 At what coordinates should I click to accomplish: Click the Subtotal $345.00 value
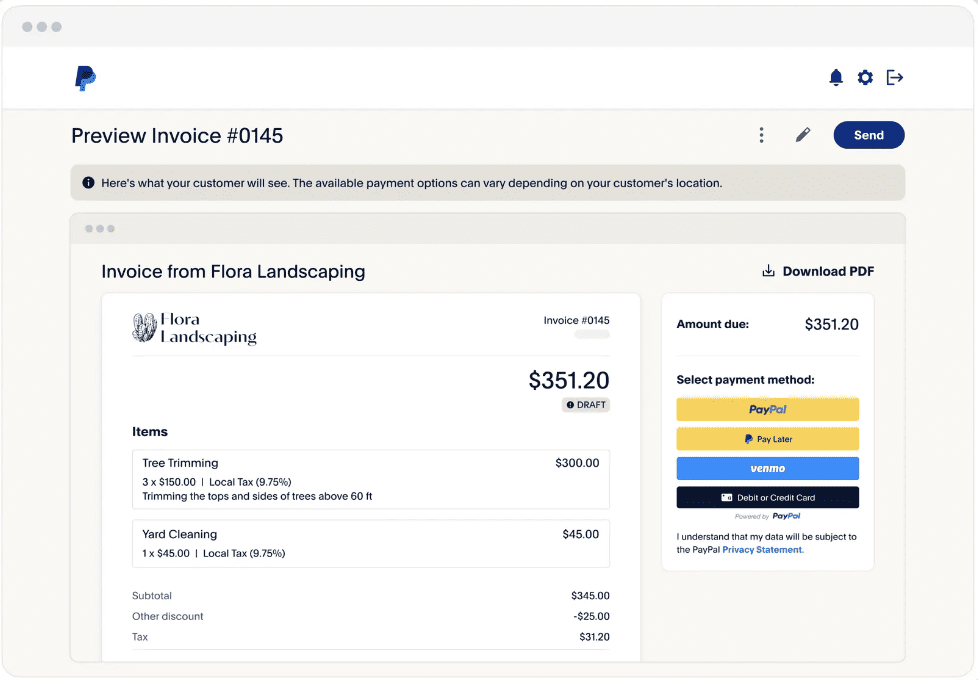pos(590,596)
